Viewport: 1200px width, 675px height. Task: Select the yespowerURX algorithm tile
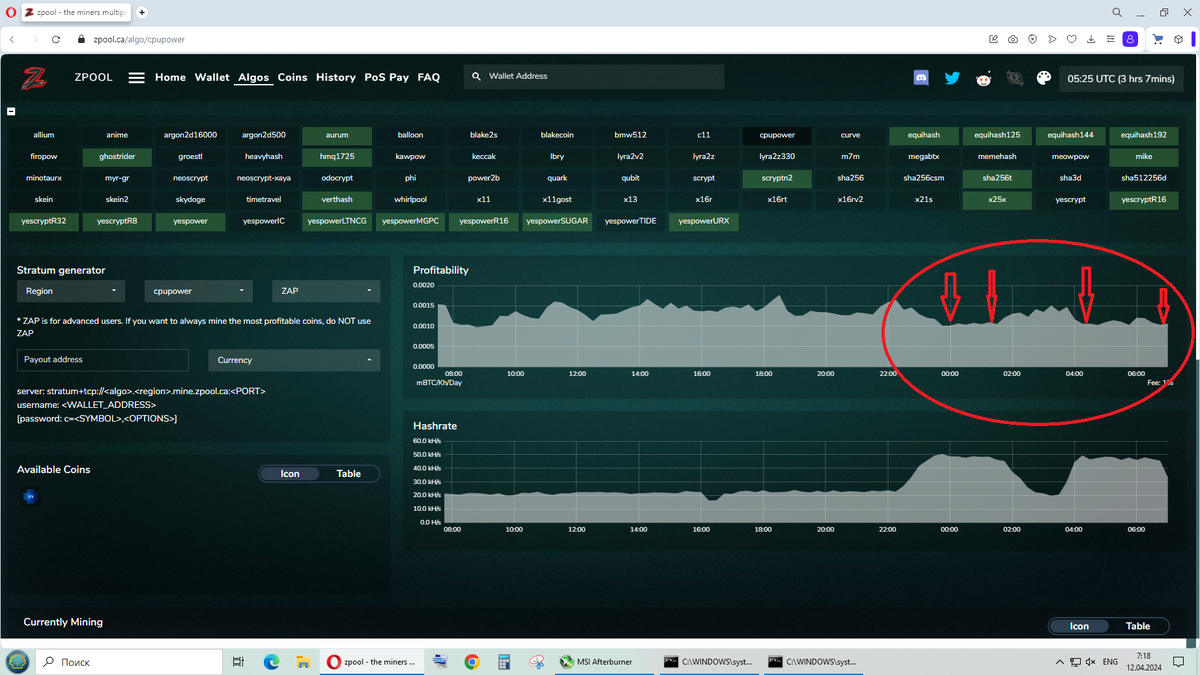704,221
